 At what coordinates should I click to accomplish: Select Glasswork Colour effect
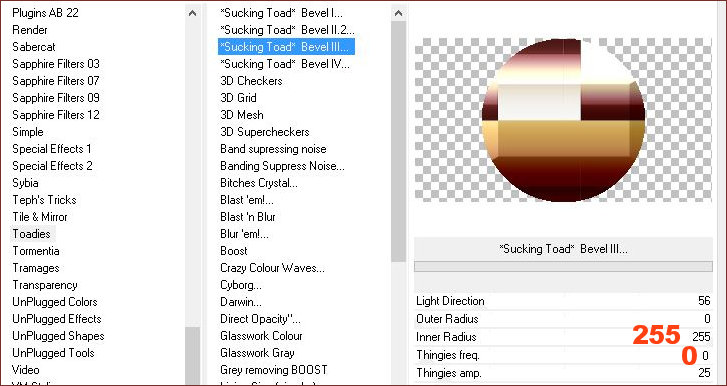coord(261,336)
